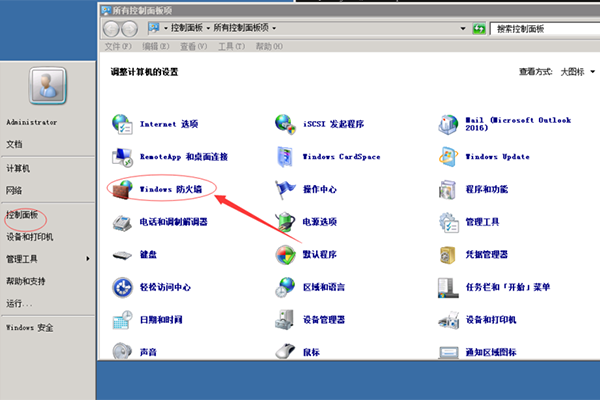Open the 任务栏和「开始」菜单 icon
The width and height of the screenshot is (600, 400).
pos(448,287)
